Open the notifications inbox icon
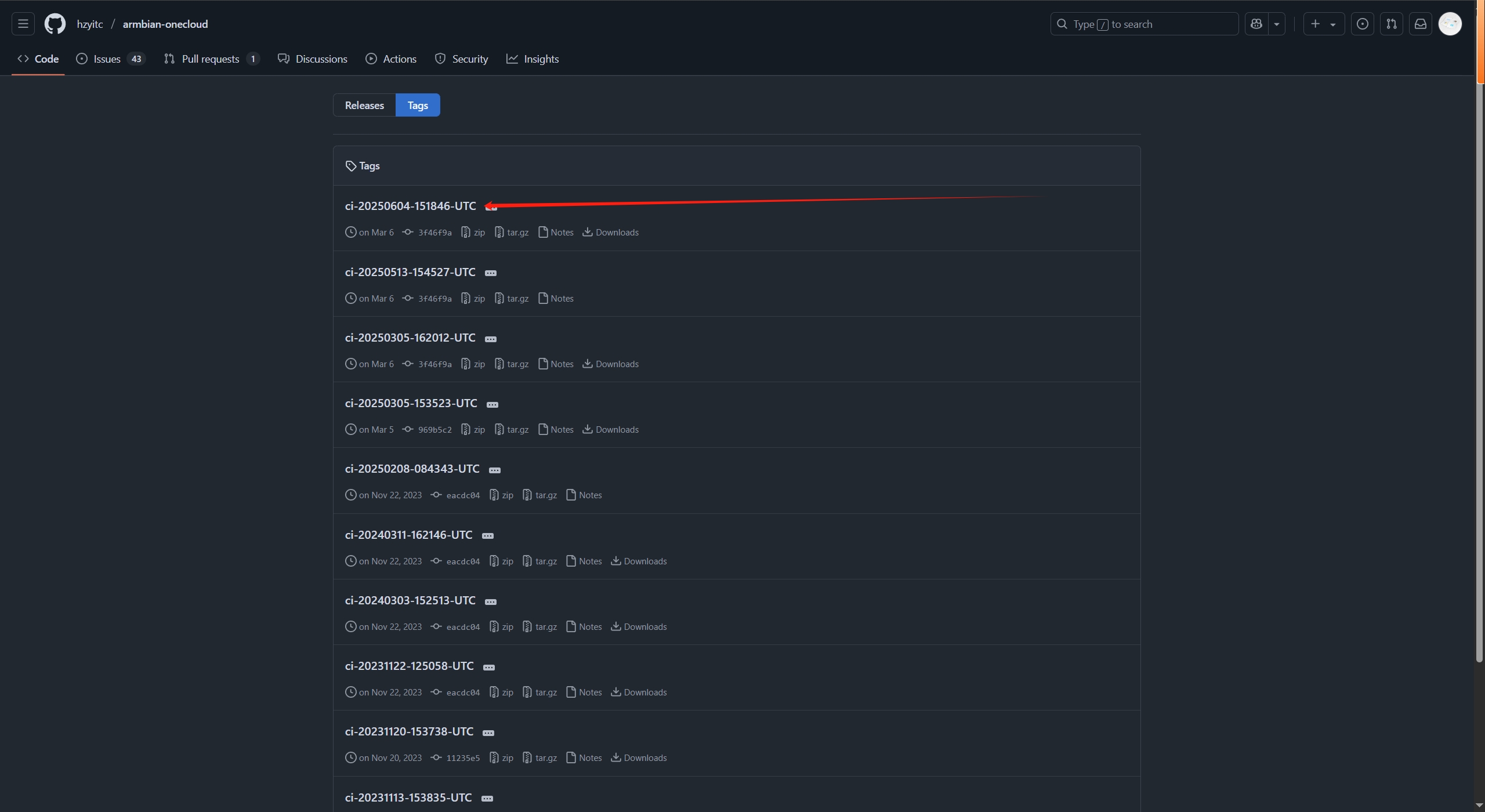1485x812 pixels. tap(1421, 24)
